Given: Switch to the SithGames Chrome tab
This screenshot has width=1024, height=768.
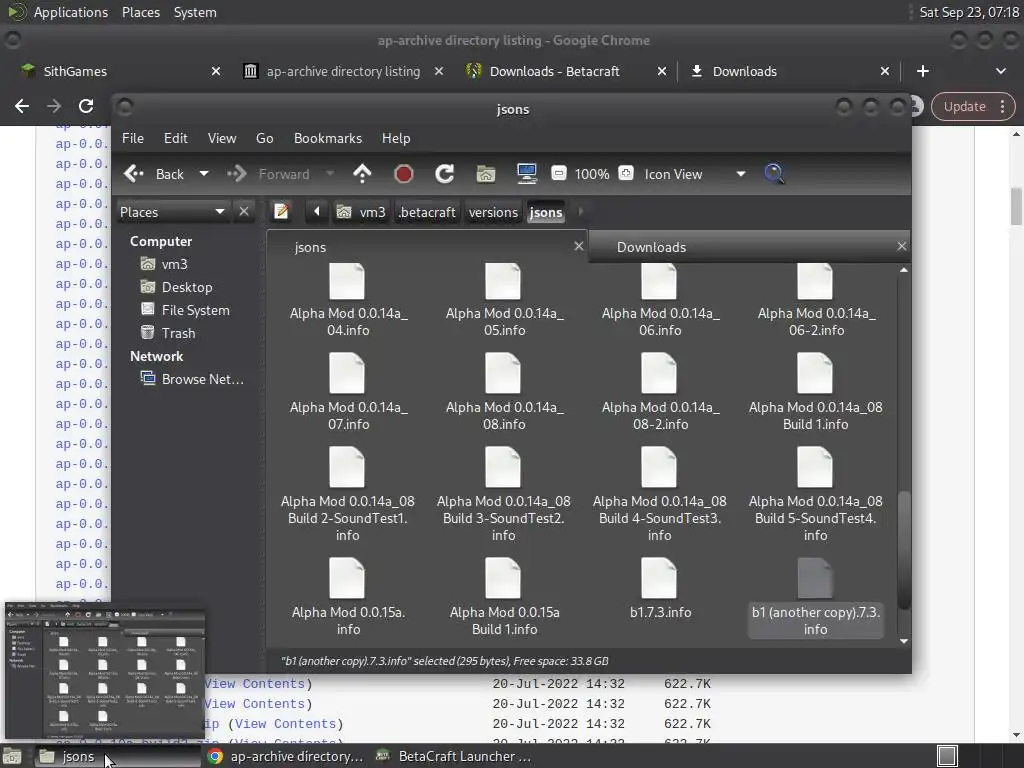Looking at the screenshot, I should click(x=121, y=71).
